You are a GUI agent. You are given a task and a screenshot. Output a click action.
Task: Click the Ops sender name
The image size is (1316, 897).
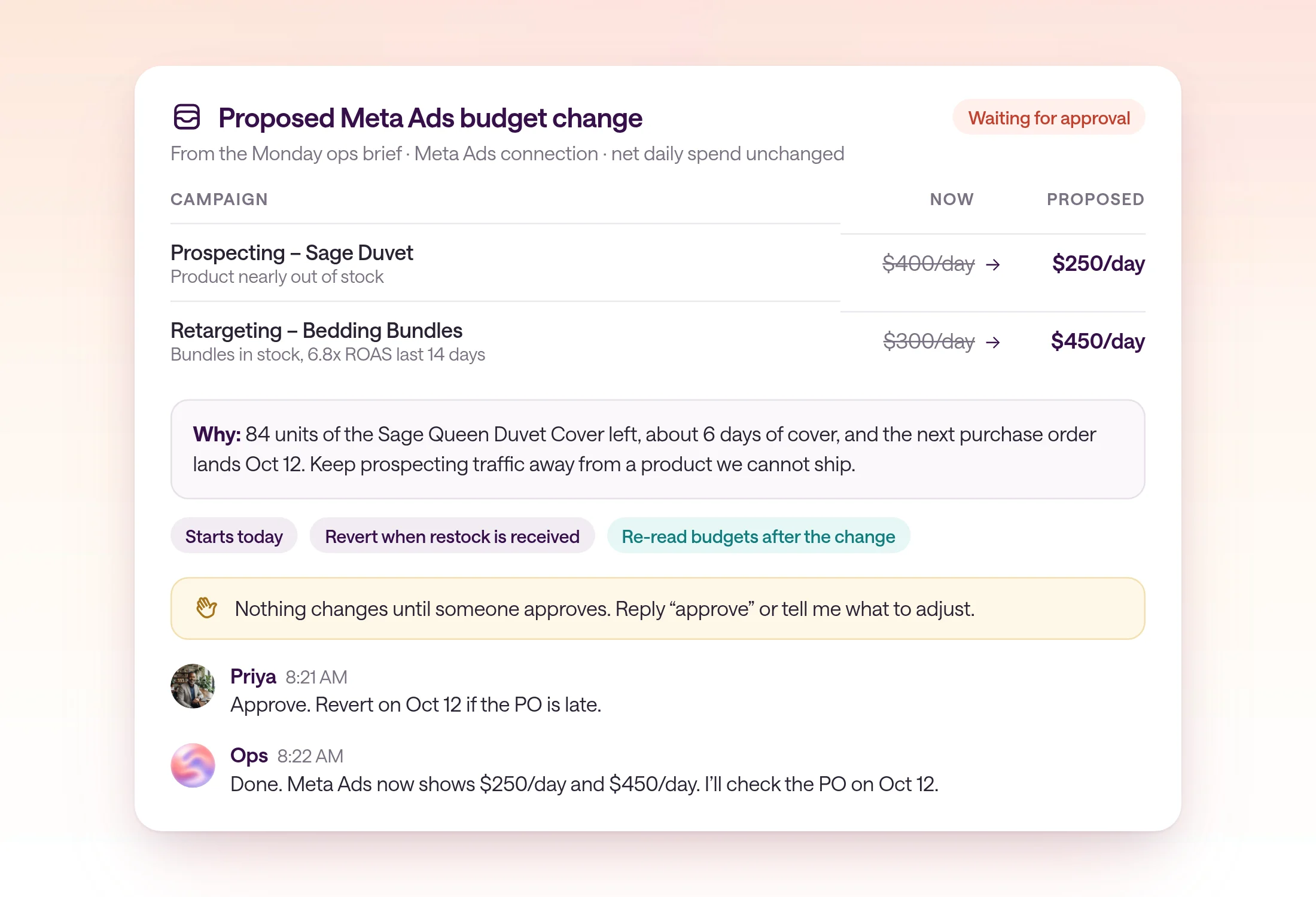[x=249, y=755]
